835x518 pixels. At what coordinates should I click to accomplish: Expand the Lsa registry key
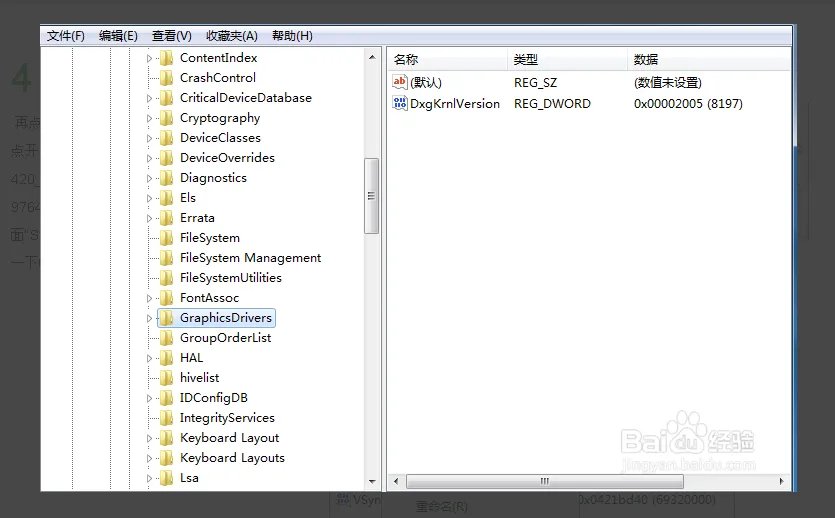click(x=150, y=478)
